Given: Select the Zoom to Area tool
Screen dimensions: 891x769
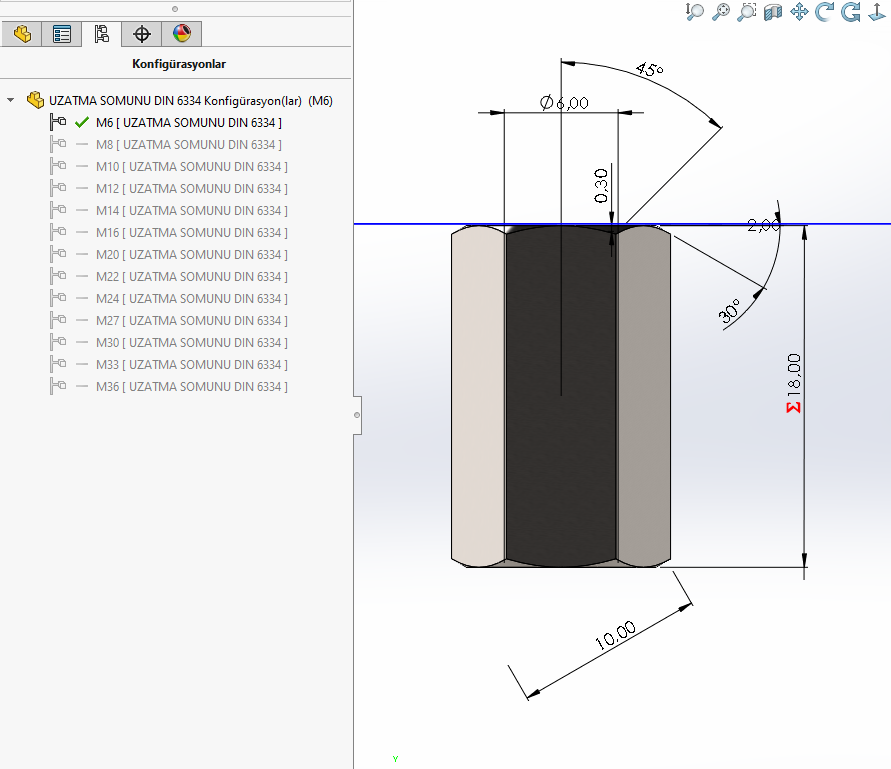Looking at the screenshot, I should (747, 12).
